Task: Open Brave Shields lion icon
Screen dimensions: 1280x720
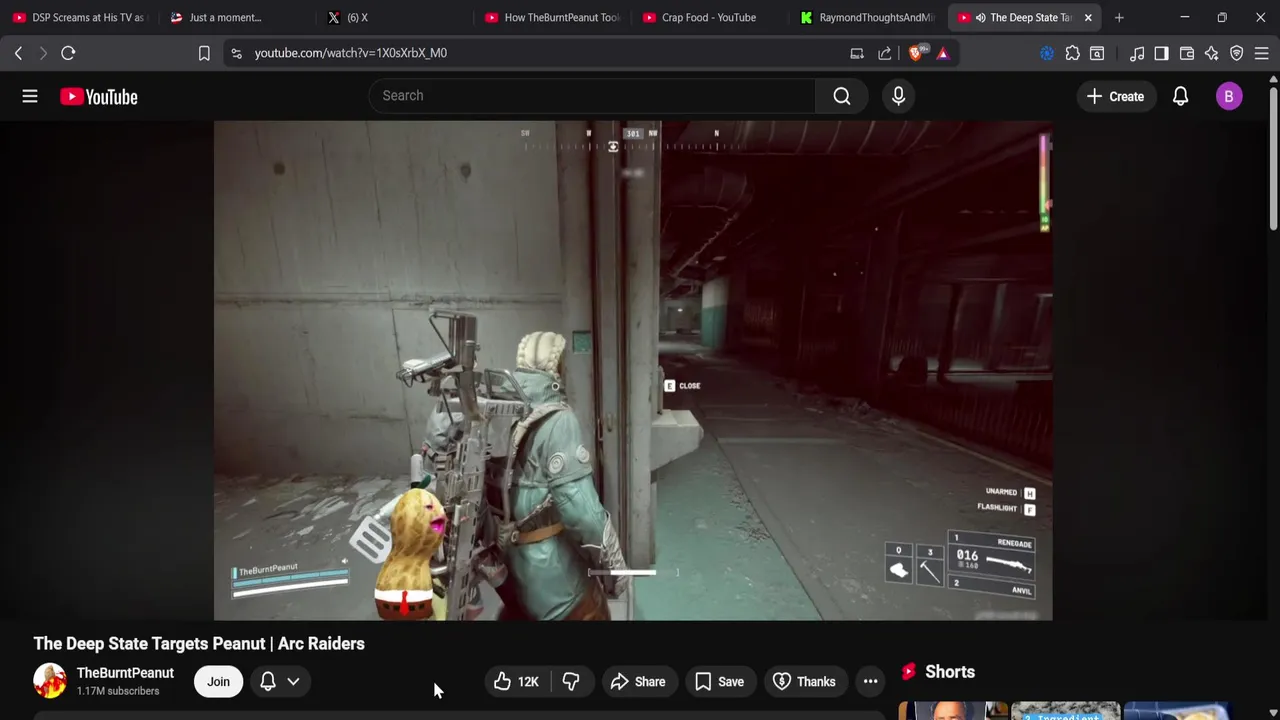Action: click(x=915, y=53)
